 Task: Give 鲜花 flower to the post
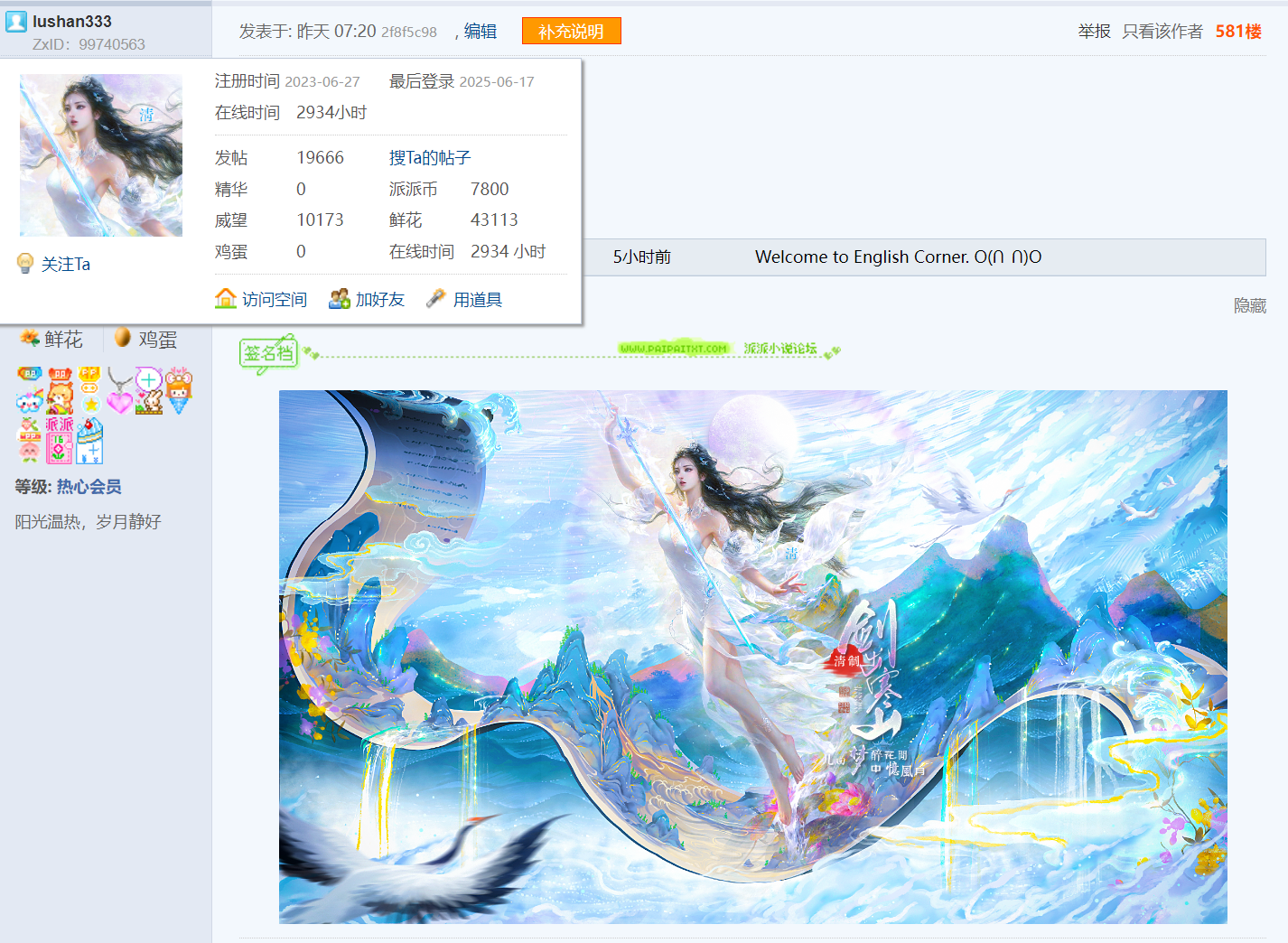pos(63,339)
